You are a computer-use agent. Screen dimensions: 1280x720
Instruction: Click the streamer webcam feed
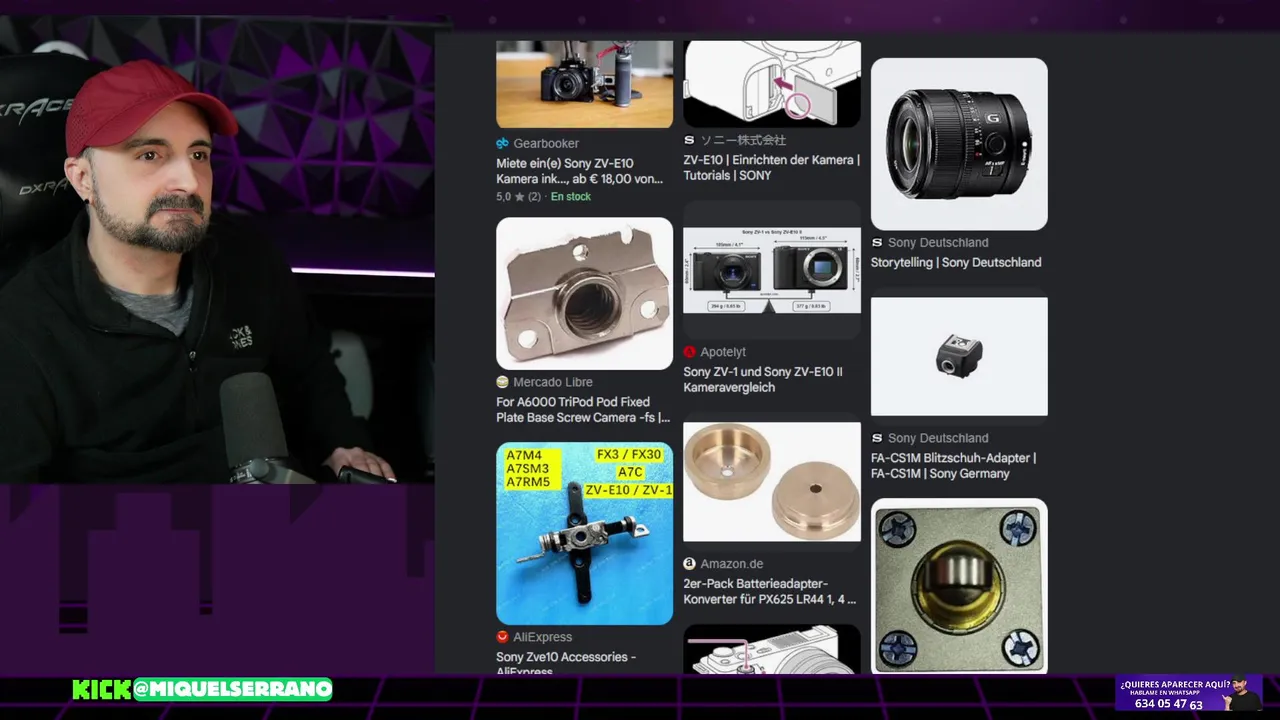click(217, 250)
